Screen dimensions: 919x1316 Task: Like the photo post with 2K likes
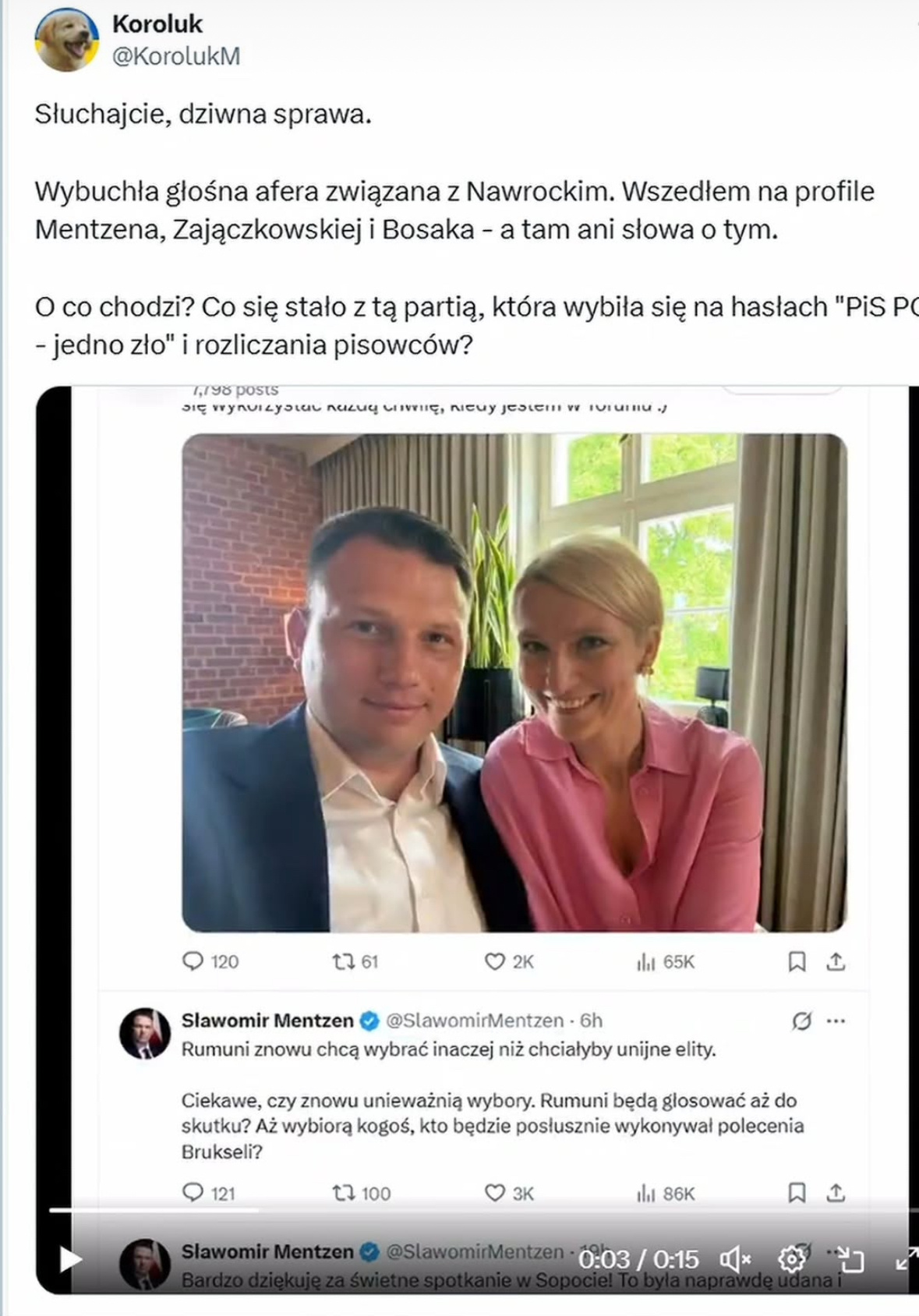[x=495, y=961]
